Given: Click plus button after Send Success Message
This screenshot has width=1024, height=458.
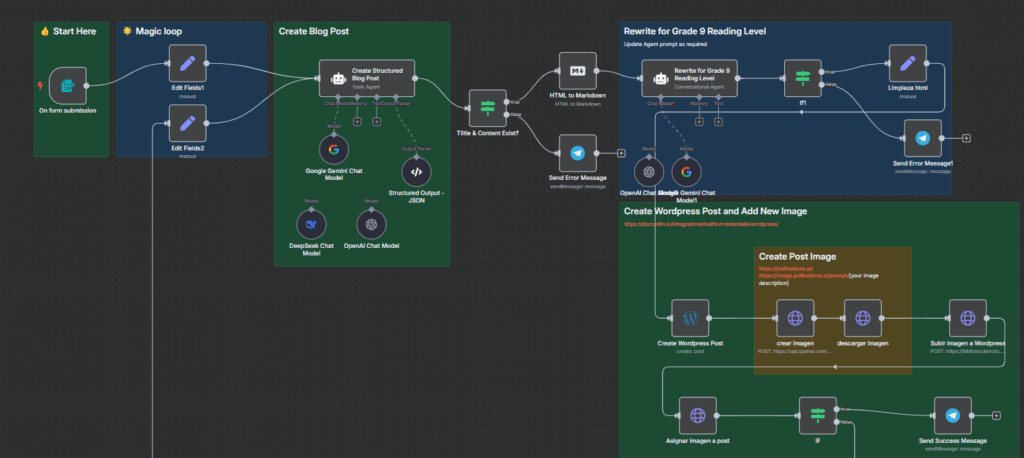Looking at the screenshot, I should [x=996, y=415].
